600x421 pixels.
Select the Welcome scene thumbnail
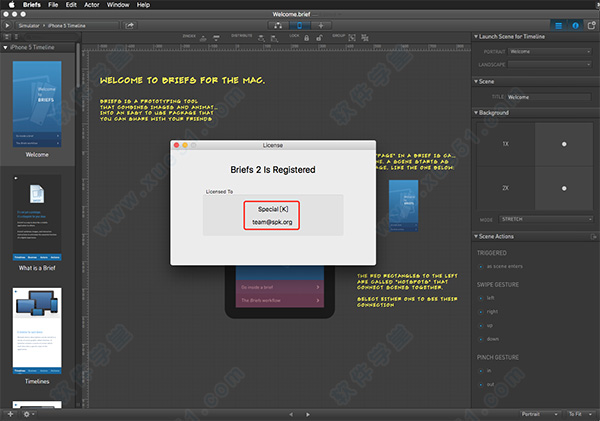[x=37, y=104]
